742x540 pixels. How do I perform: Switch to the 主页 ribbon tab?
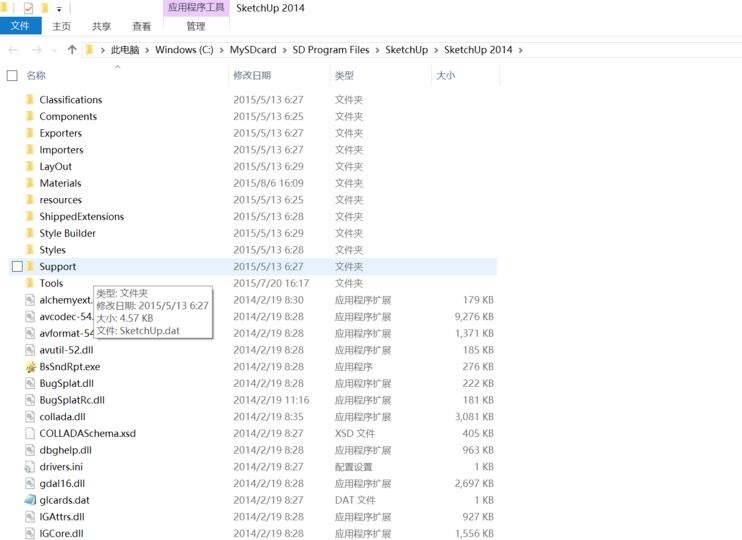click(61, 26)
